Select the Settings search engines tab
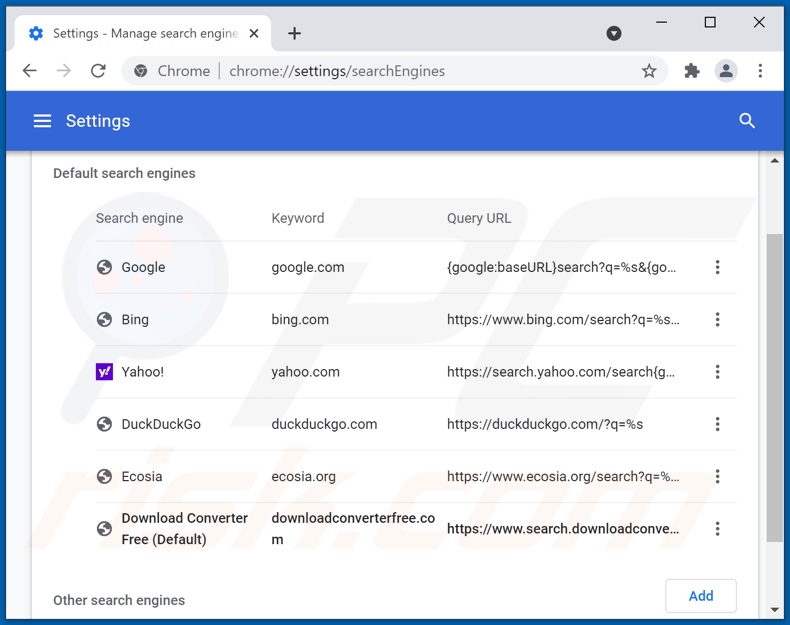Screen dimensions: 790x625 [x=140, y=33]
